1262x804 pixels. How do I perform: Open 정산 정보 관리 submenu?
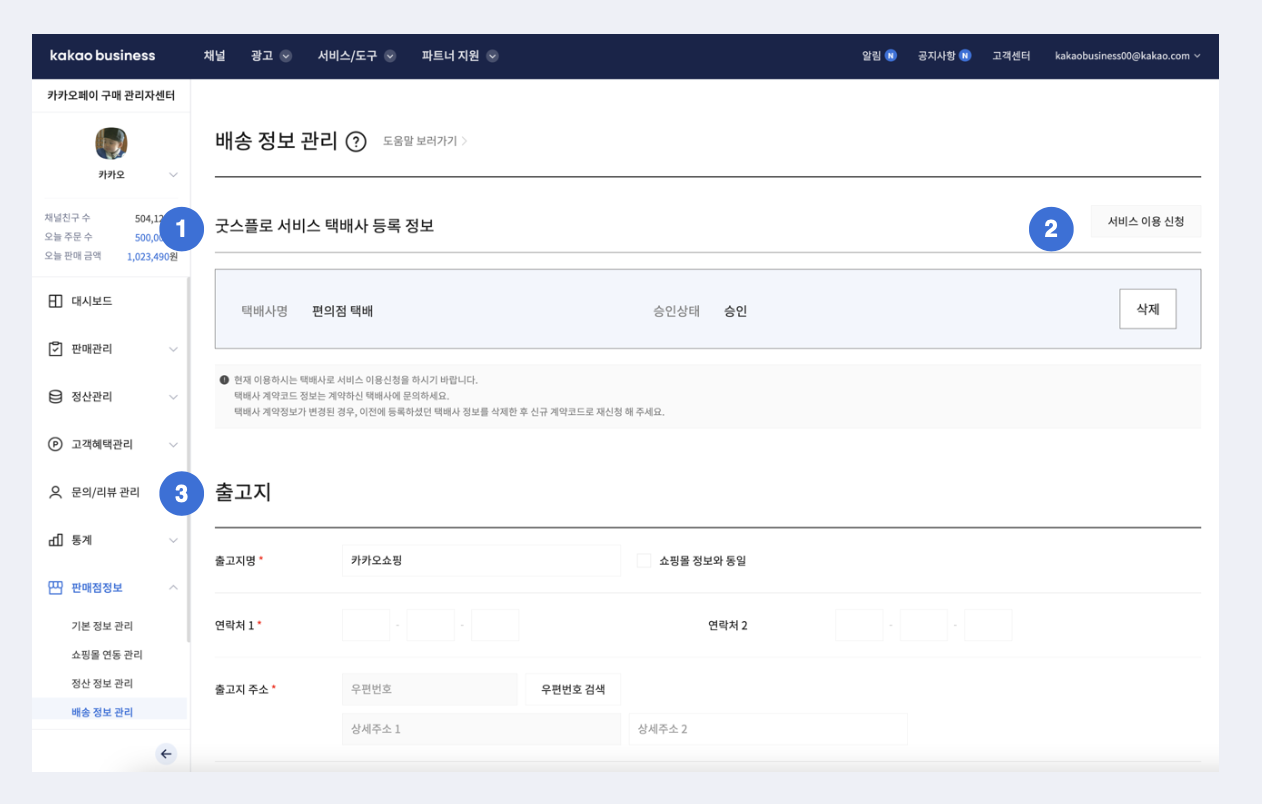[102, 684]
